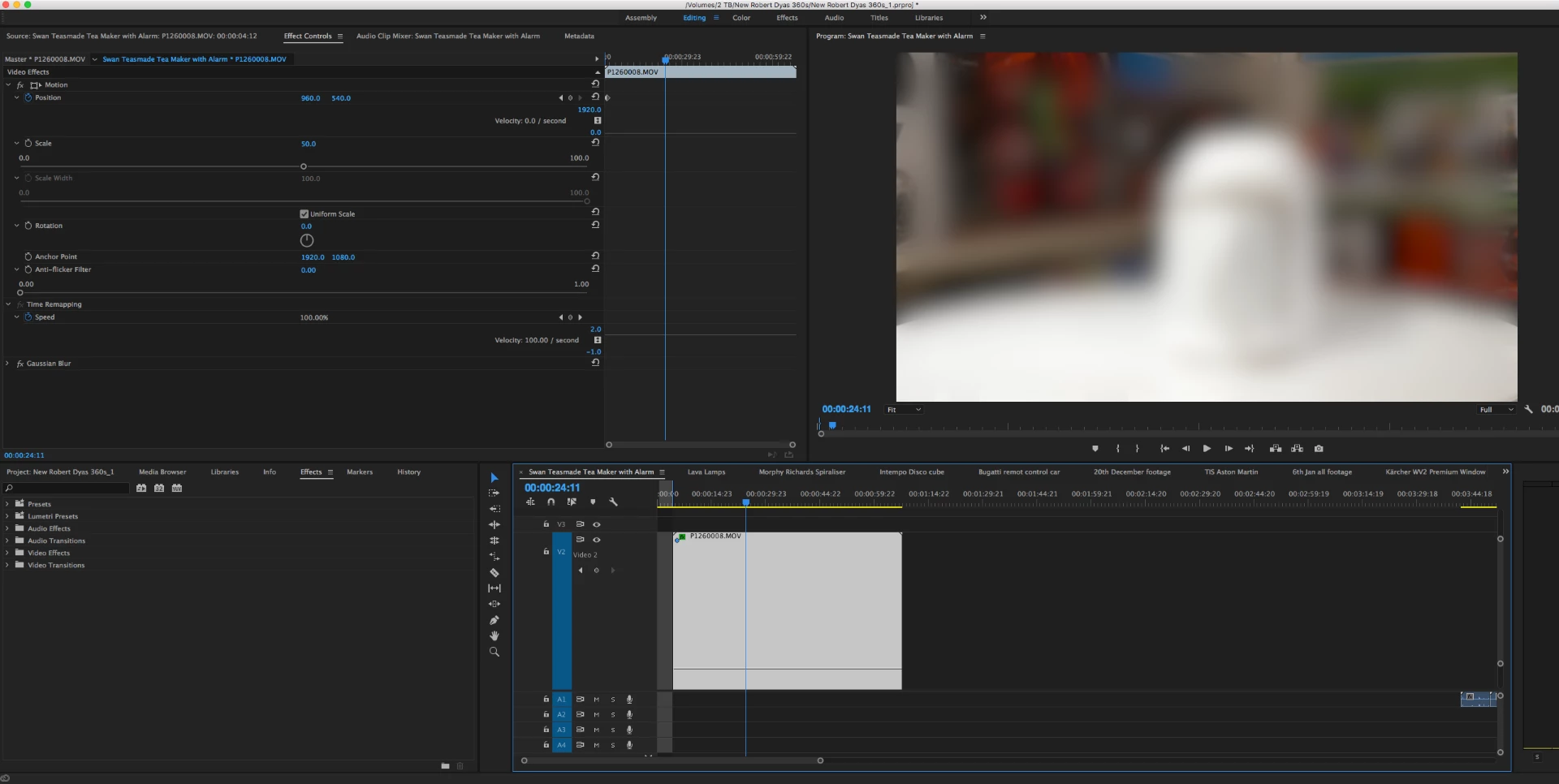Toggle Position animation stopwatch
This screenshot has height=784, width=1559.
pyautogui.click(x=28, y=97)
